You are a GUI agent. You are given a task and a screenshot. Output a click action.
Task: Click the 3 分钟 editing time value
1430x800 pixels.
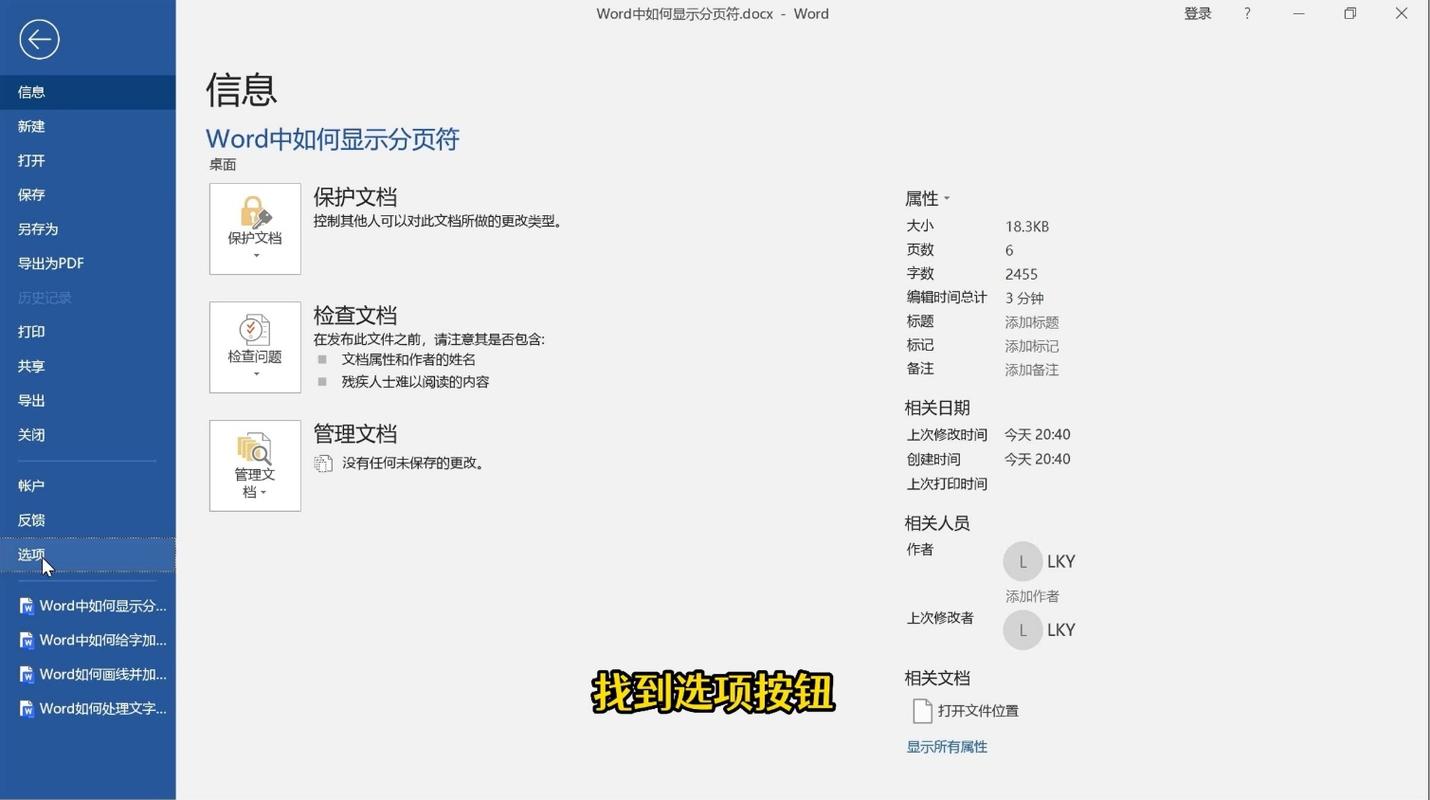pyautogui.click(x=1024, y=298)
